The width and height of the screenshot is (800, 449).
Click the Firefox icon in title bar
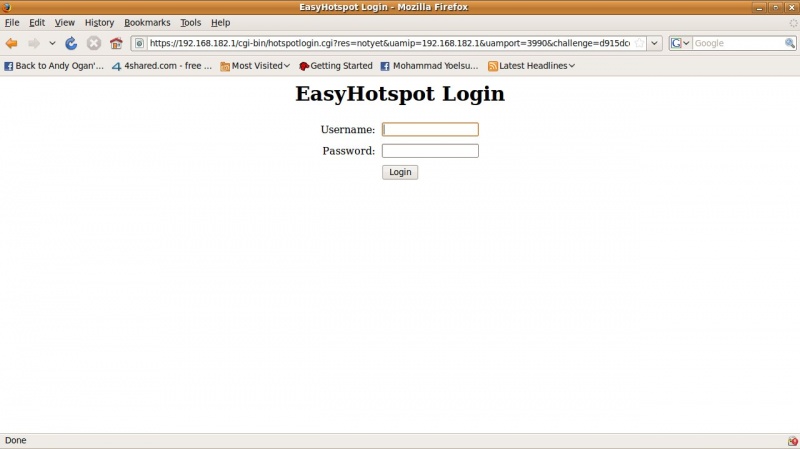tap(7, 7)
